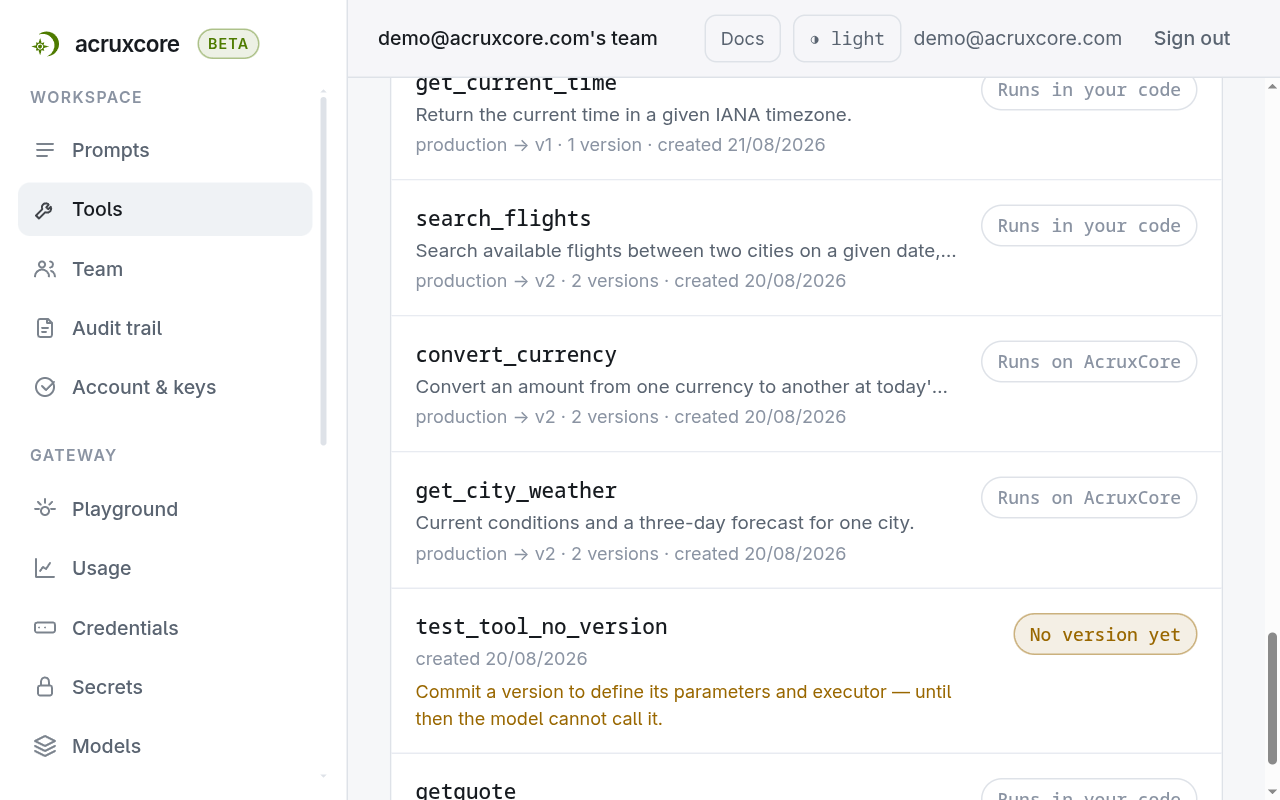Click the Runs on AcruxCore badge for get_city_weather

pos(1089,498)
